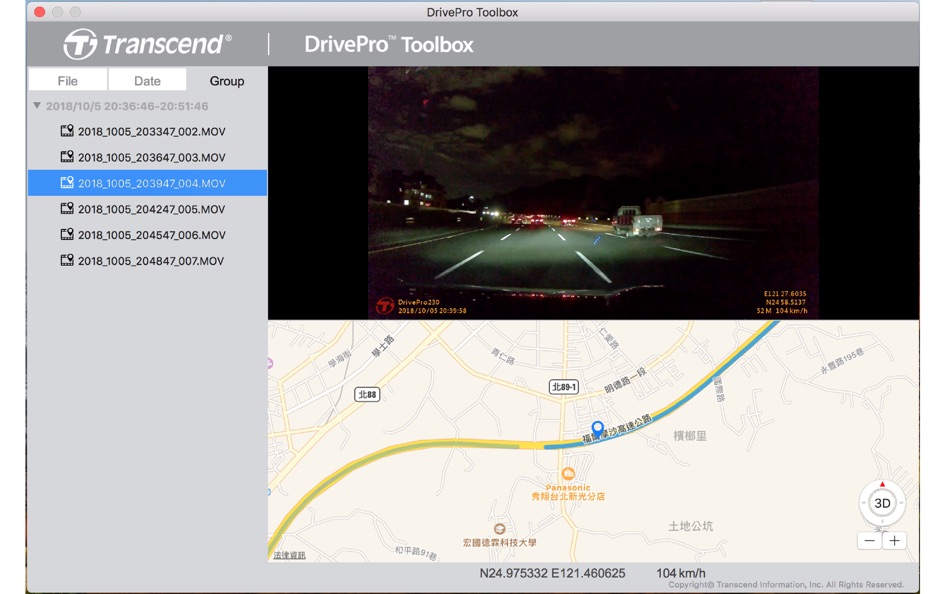Image resolution: width=950 pixels, height=594 pixels.
Task: Click the video icon for 2018_1005_204247_005.MOV
Action: click(67, 209)
